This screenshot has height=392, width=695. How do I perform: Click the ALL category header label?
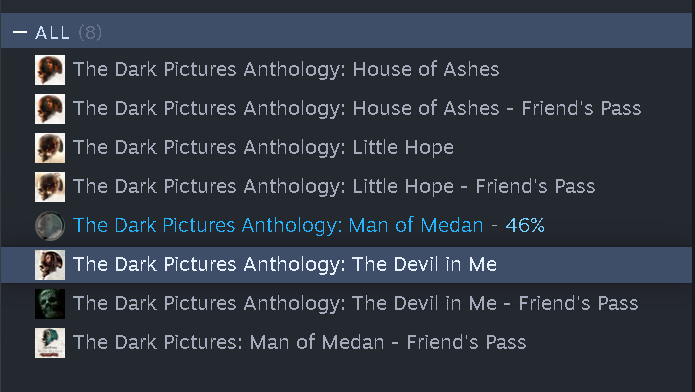[52, 33]
